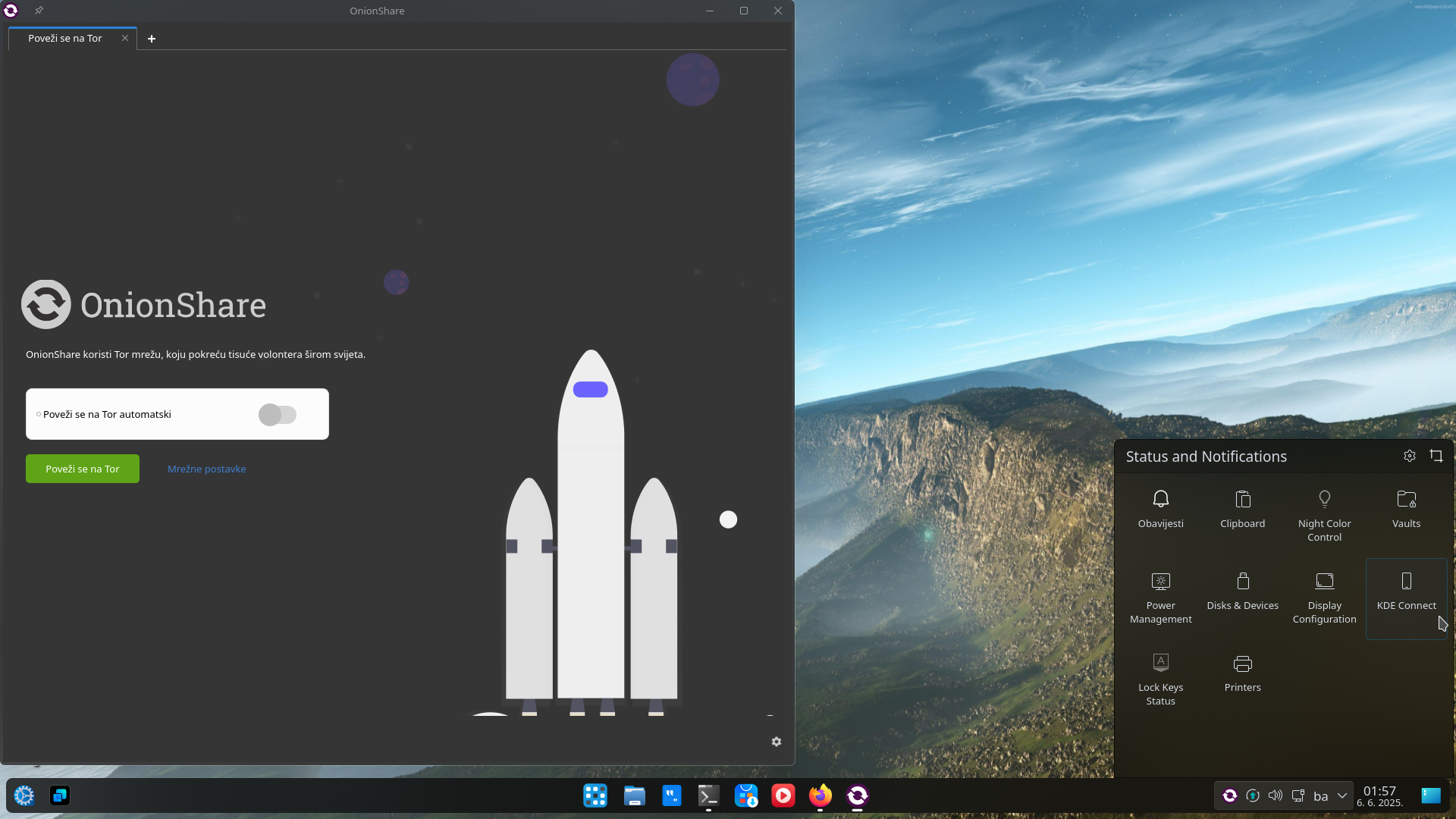Click the 'ba' keyboard layout indicator
Image resolution: width=1456 pixels, height=819 pixels.
pyautogui.click(x=1321, y=796)
